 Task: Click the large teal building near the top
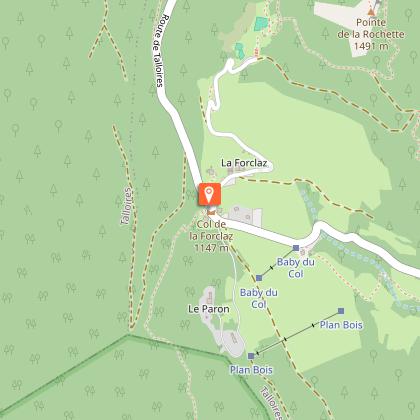[x=261, y=24]
